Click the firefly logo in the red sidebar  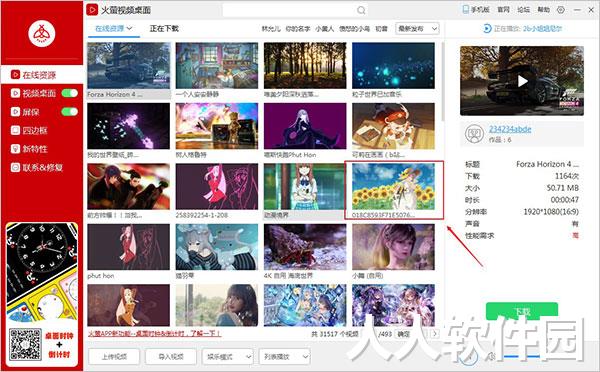(x=42, y=34)
